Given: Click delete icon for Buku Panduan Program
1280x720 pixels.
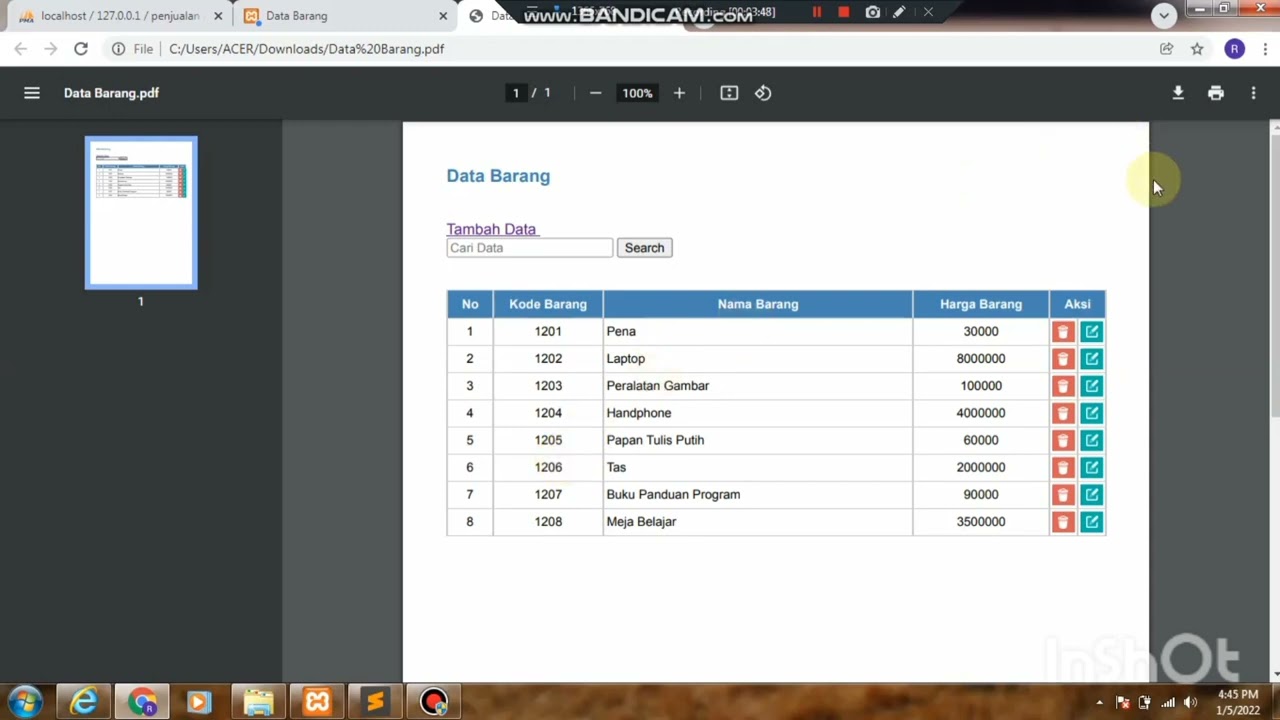Looking at the screenshot, I should [1063, 494].
